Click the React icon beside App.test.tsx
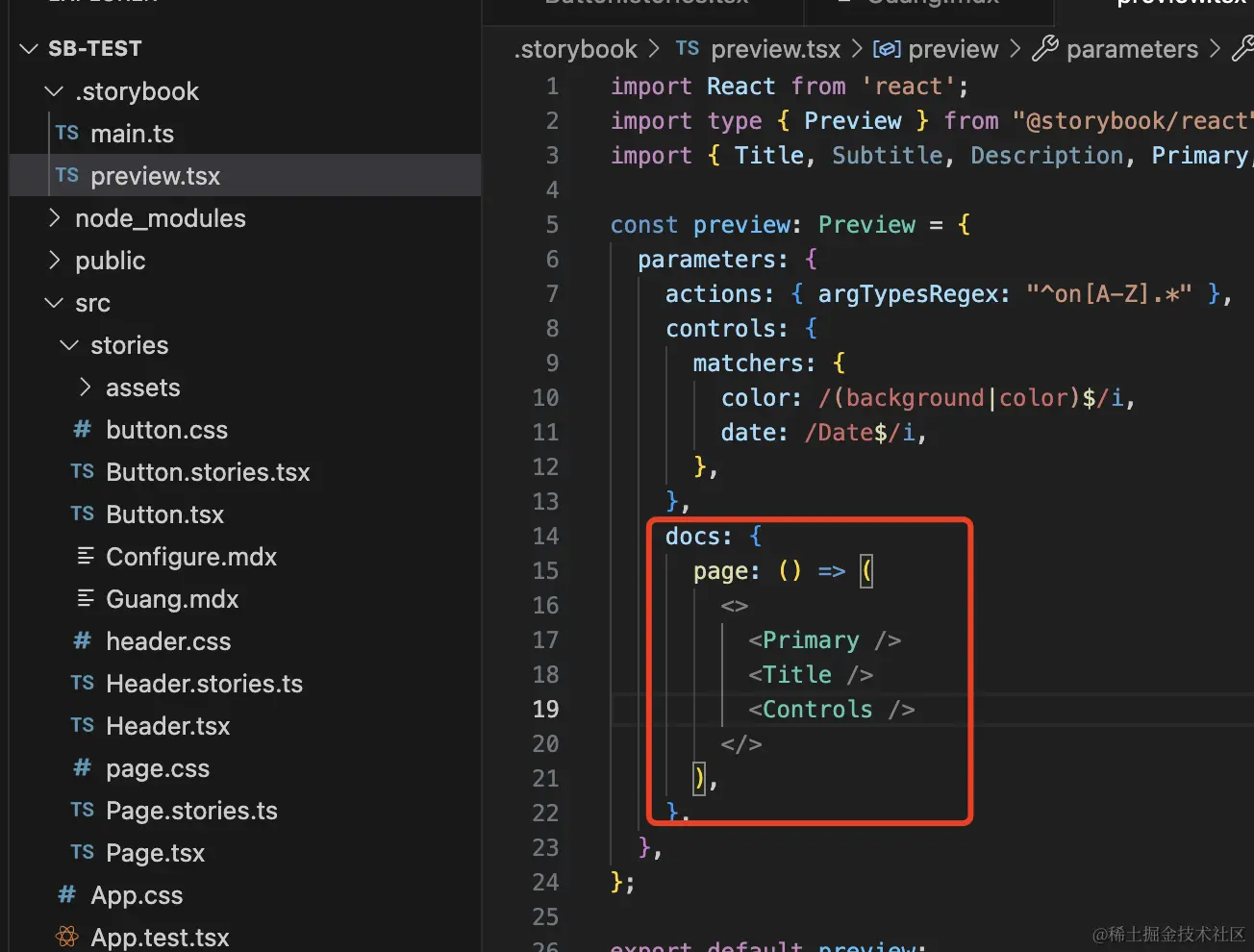This screenshot has width=1254, height=952. click(67, 937)
